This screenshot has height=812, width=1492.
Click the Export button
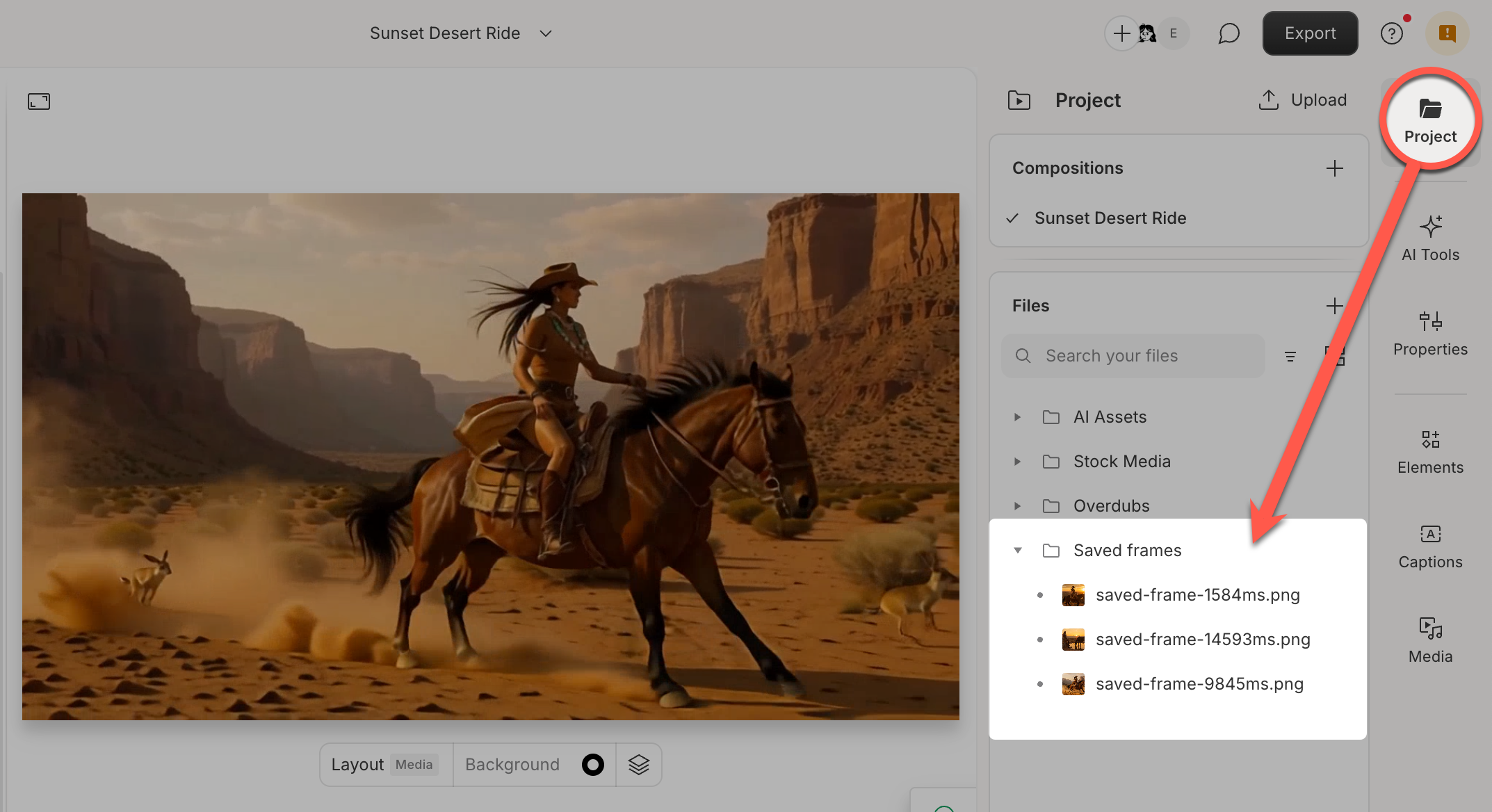(x=1310, y=33)
